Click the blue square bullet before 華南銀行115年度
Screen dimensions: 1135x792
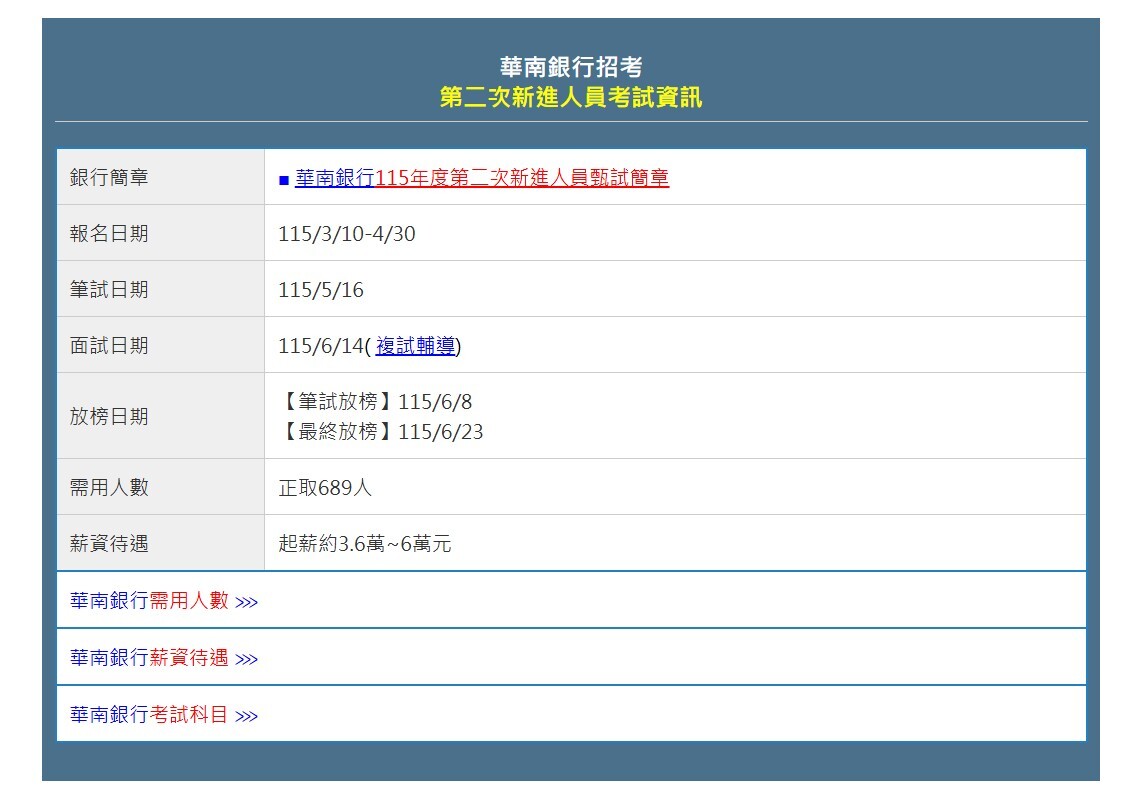284,180
